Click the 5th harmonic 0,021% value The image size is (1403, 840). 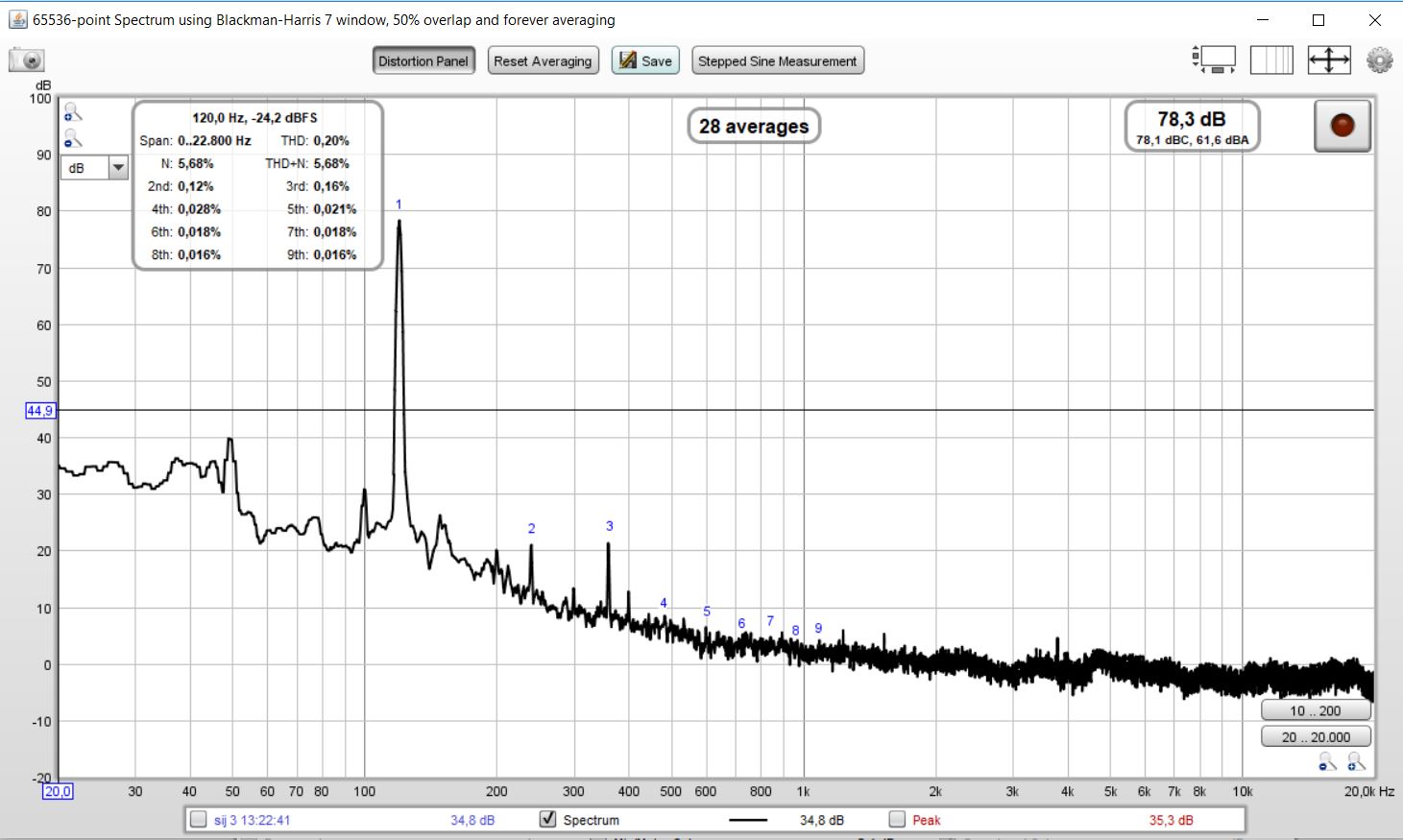(335, 209)
